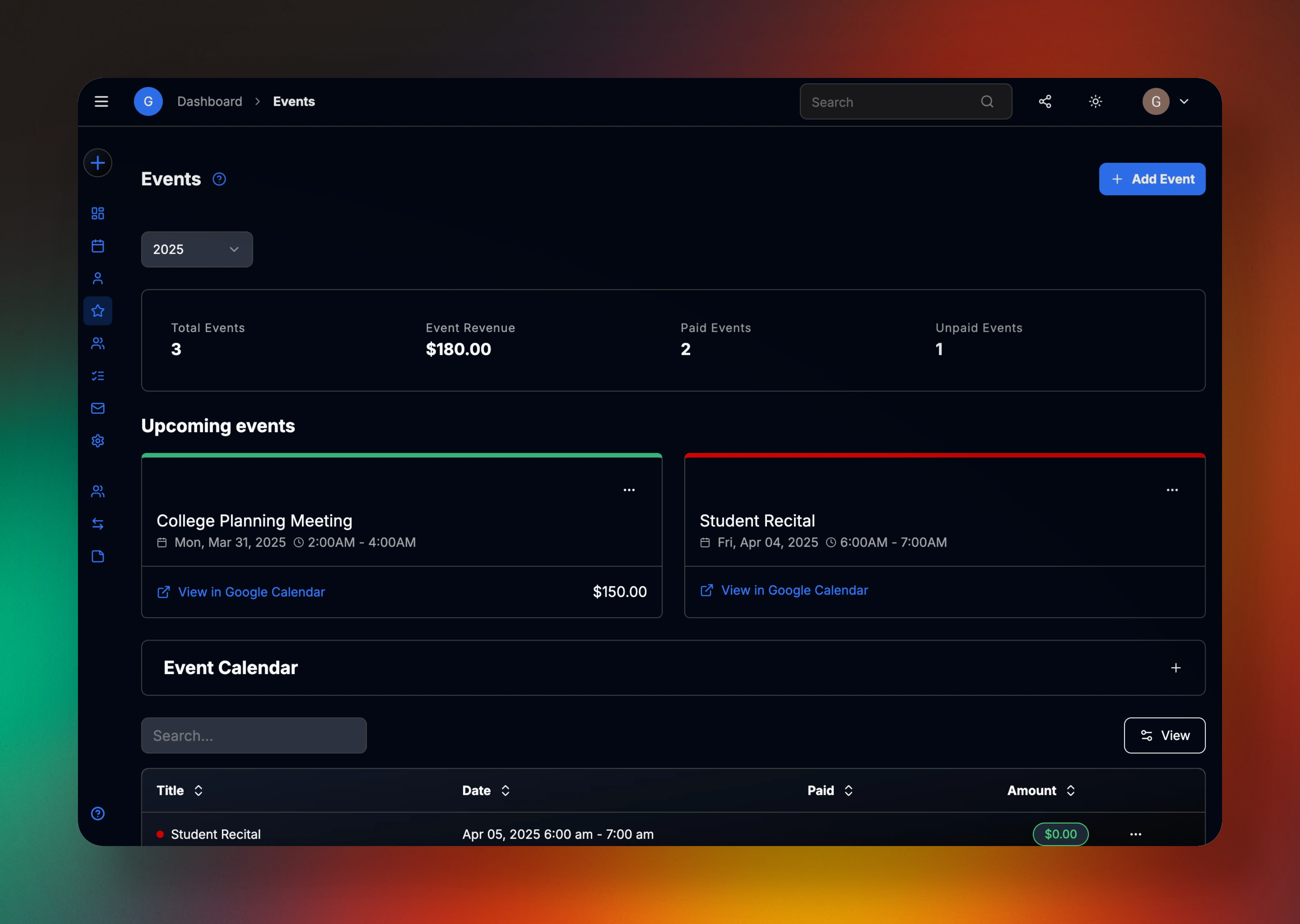The height and width of the screenshot is (924, 1300).
Task: Click the header Search field
Action: coord(906,101)
